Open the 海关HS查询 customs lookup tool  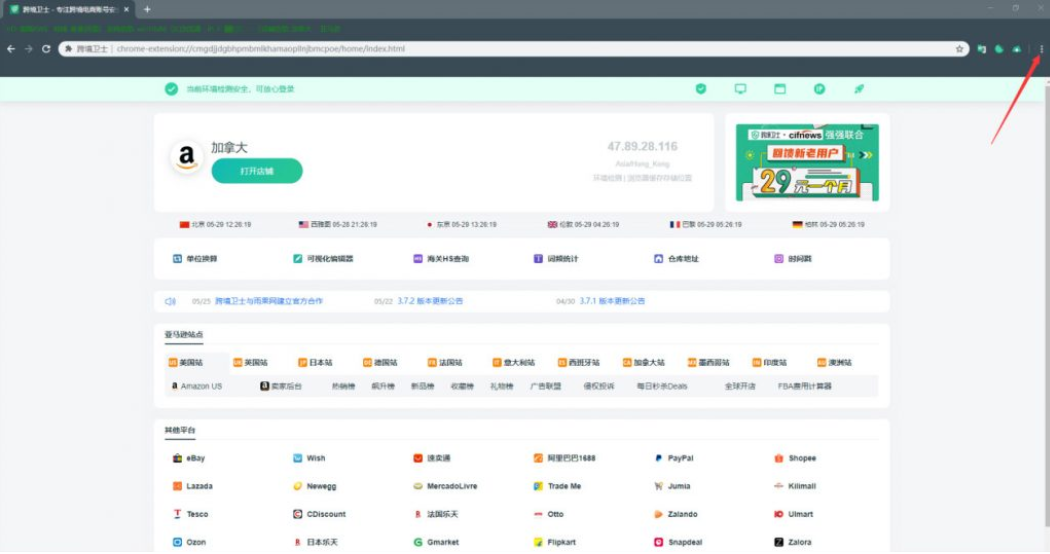(x=441, y=258)
